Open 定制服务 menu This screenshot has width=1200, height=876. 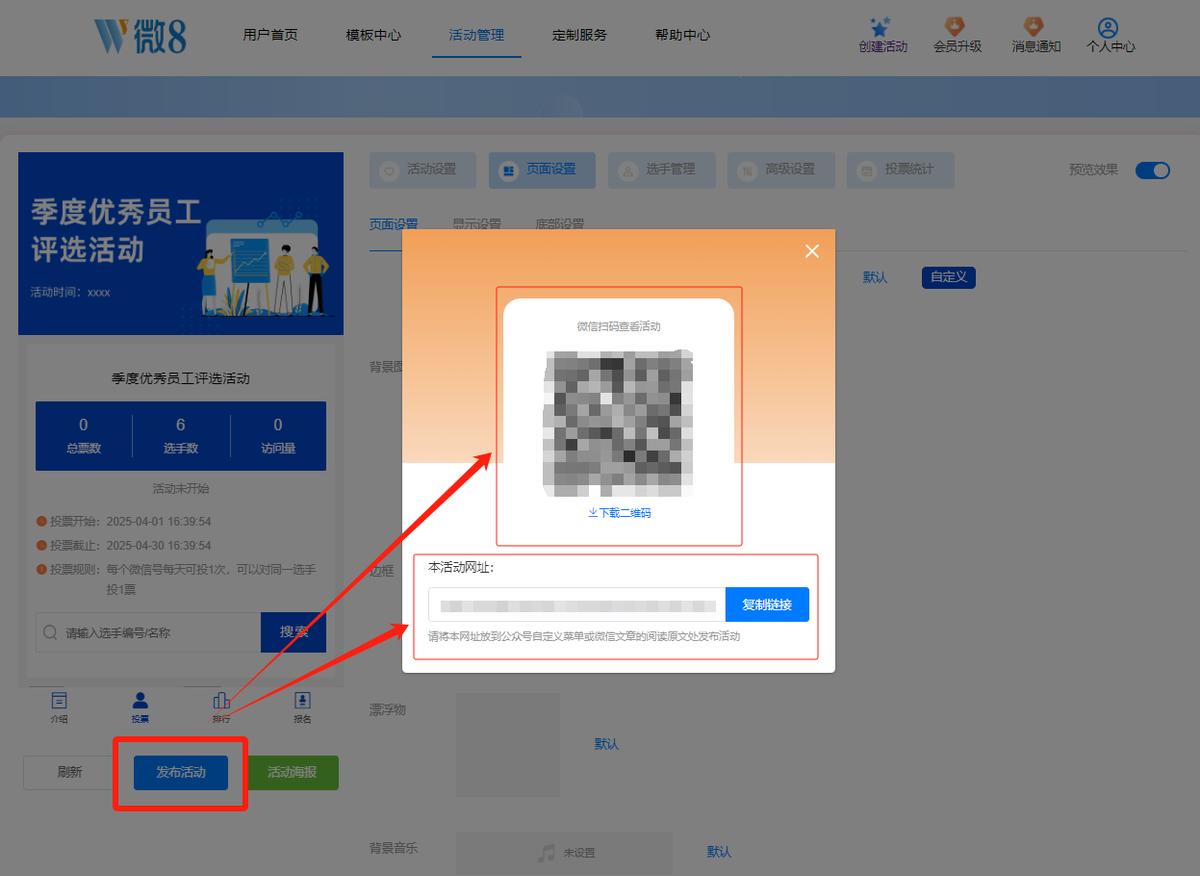tap(579, 35)
